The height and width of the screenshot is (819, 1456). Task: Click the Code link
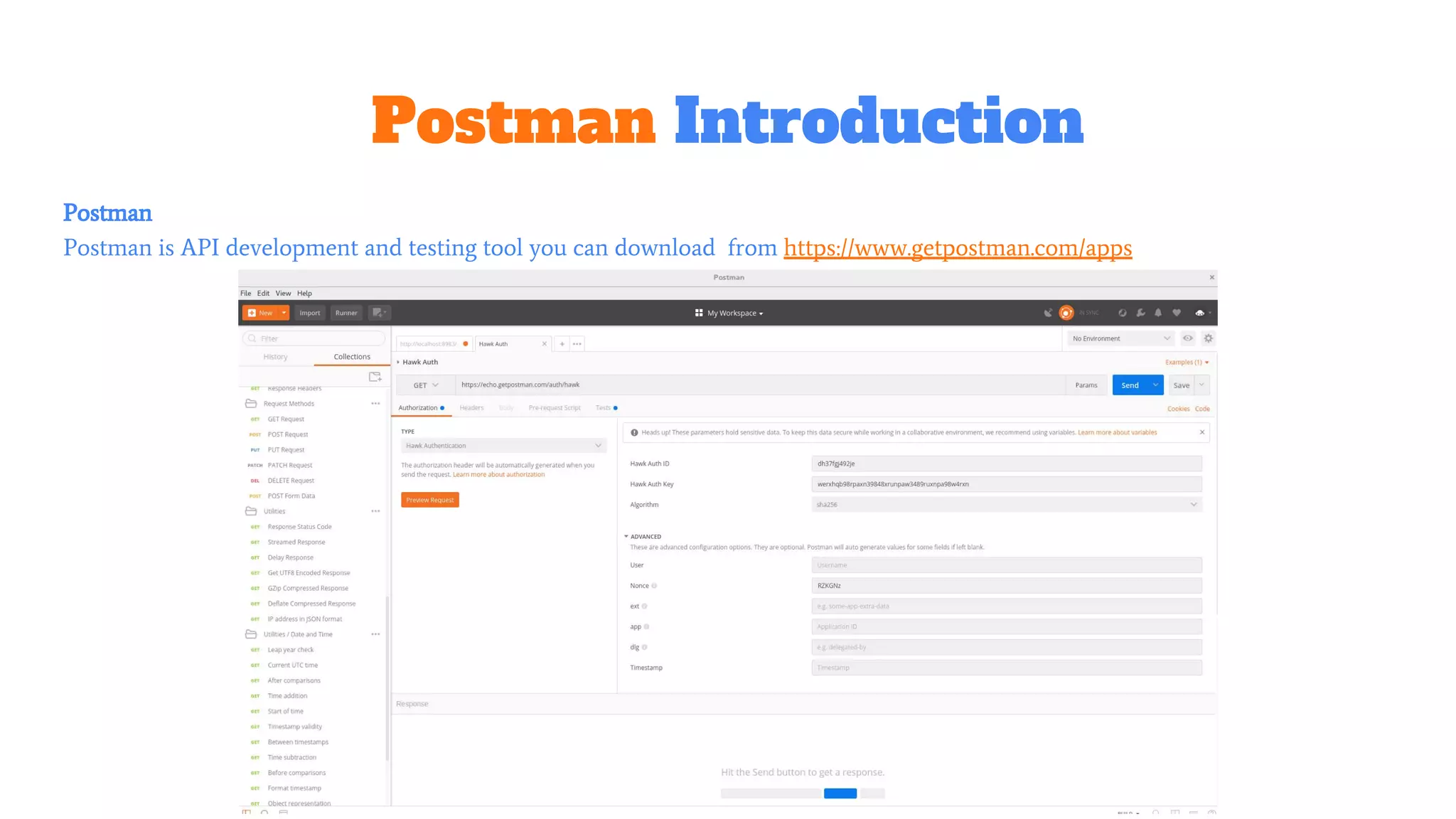pyautogui.click(x=1202, y=409)
